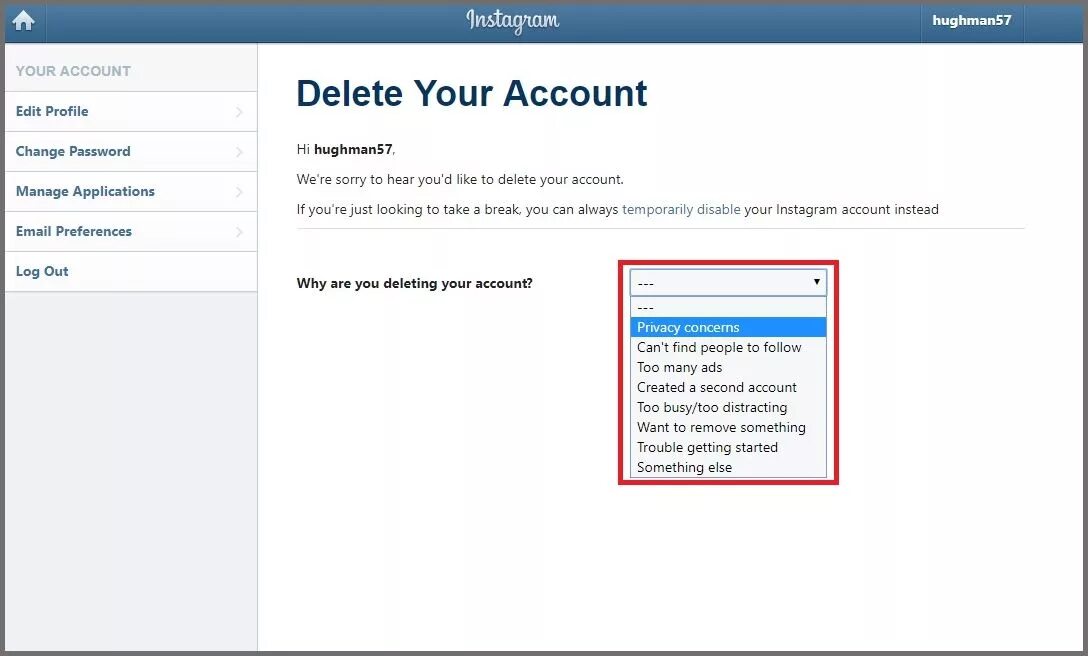Open Email Preferences section
Screen dimensions: 1088x656
130,232
